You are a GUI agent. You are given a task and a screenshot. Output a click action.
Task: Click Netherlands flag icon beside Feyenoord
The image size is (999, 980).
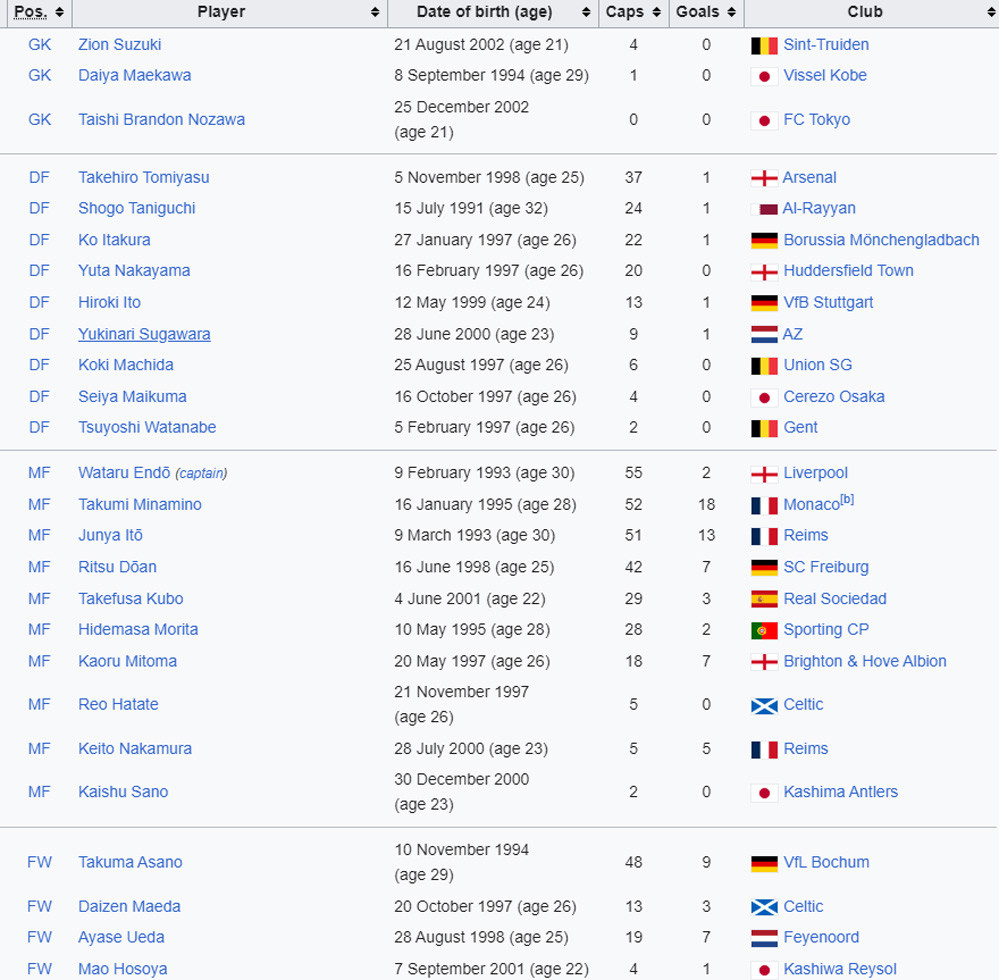point(764,938)
